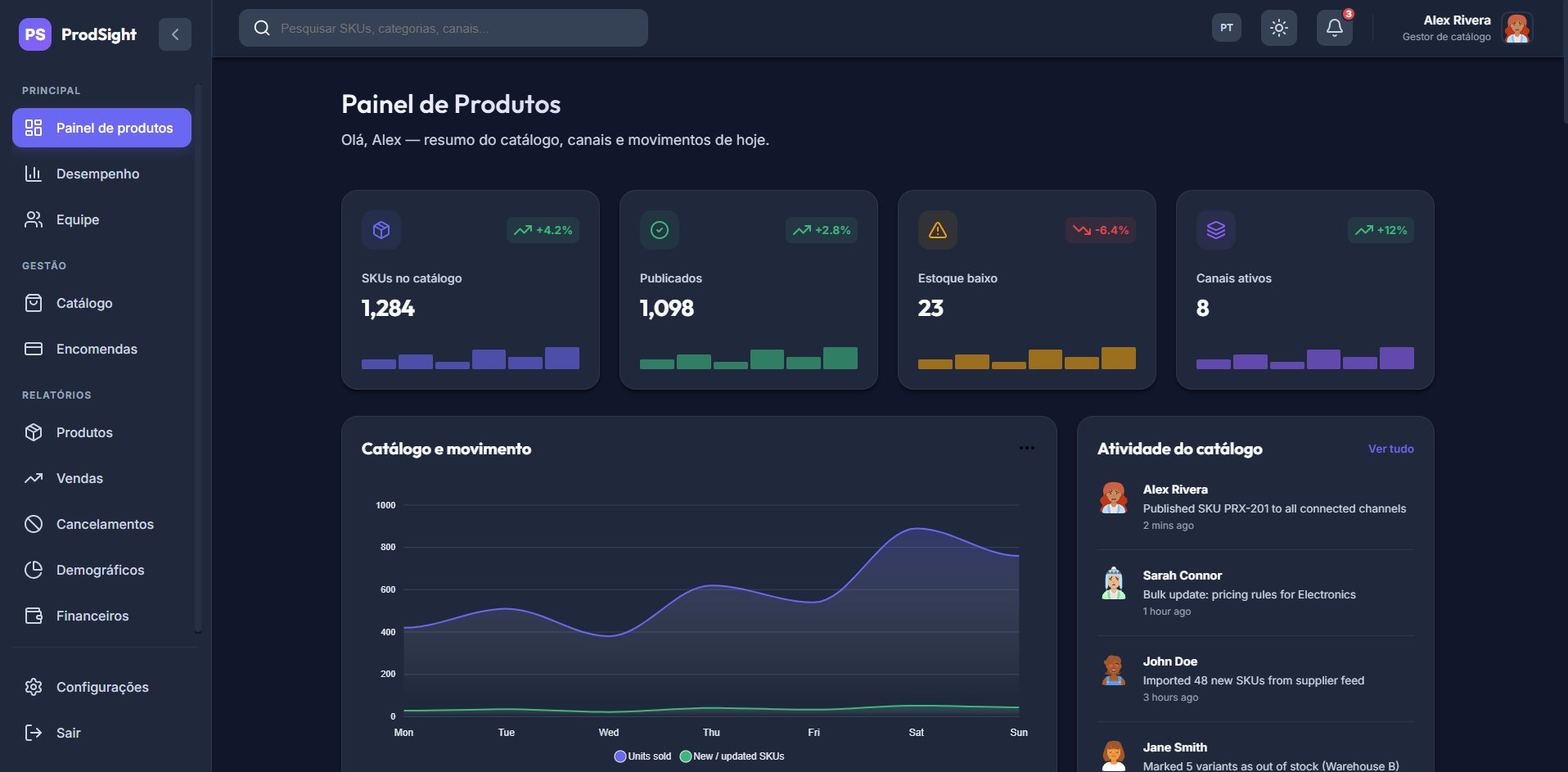Click the Sair logout icon
The width and height of the screenshot is (1568, 772).
(x=34, y=733)
